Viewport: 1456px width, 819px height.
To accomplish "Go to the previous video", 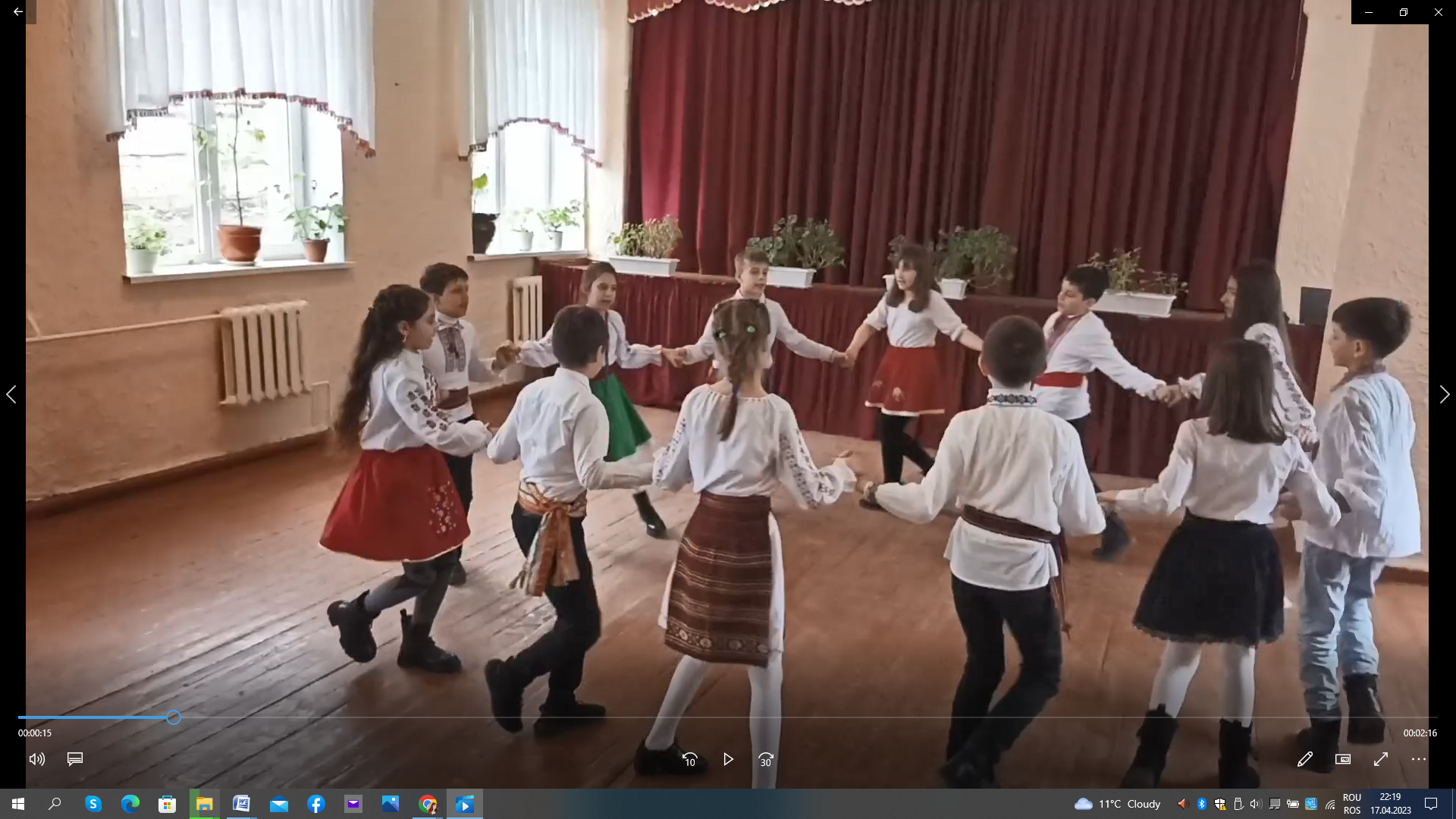I will 11,394.
